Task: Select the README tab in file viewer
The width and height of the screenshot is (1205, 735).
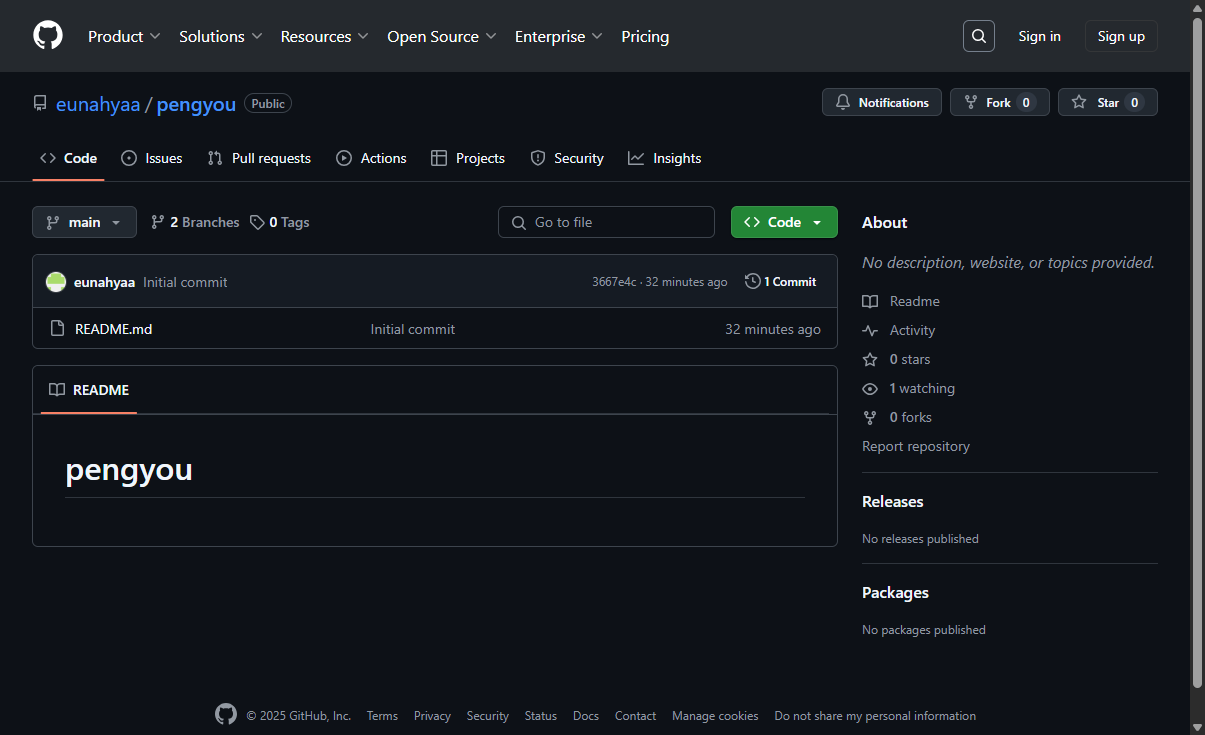Action: coord(89,390)
